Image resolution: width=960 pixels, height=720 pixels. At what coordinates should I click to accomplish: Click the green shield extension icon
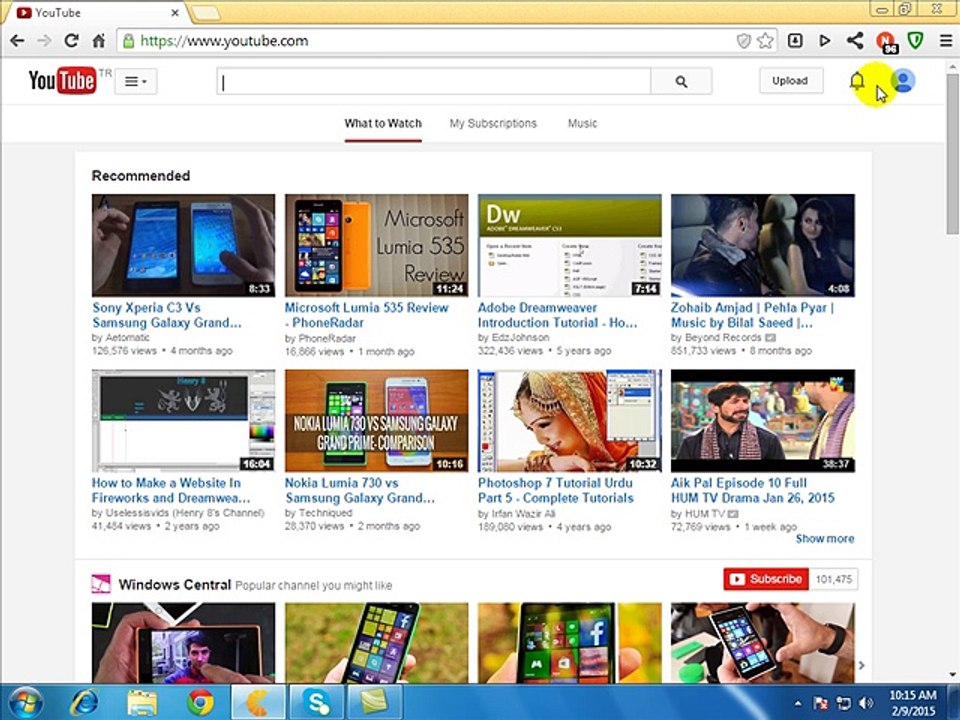(915, 41)
